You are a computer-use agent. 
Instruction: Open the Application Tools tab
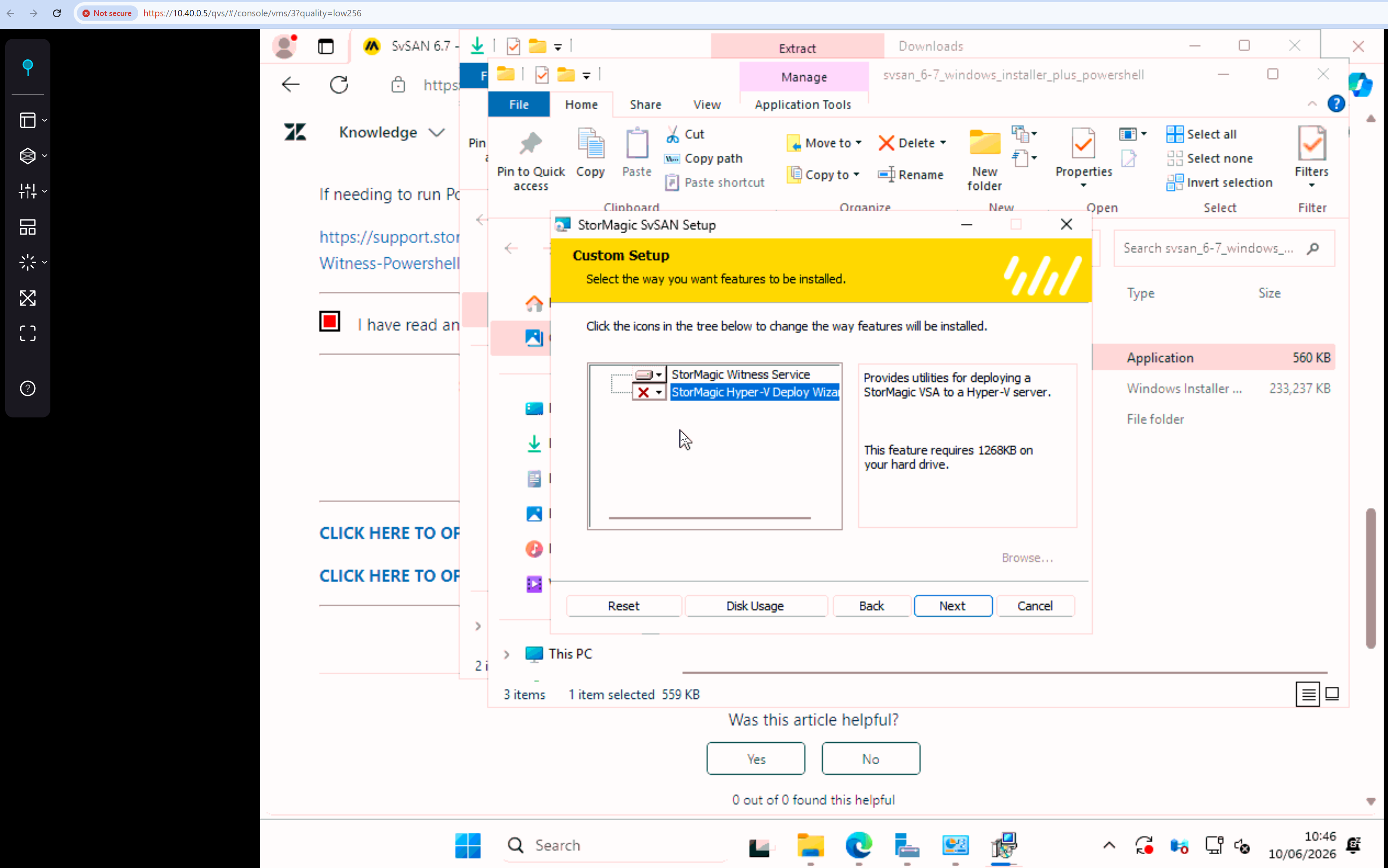(x=803, y=105)
